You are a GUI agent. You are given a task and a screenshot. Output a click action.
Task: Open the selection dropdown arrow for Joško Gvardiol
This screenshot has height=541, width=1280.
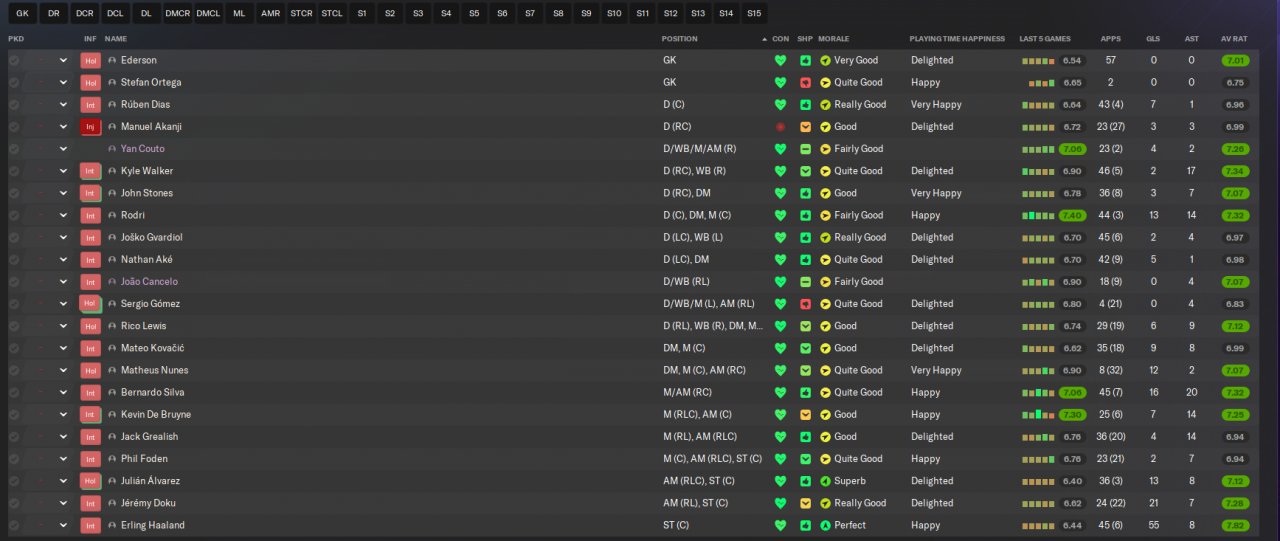pyautogui.click(x=63, y=237)
